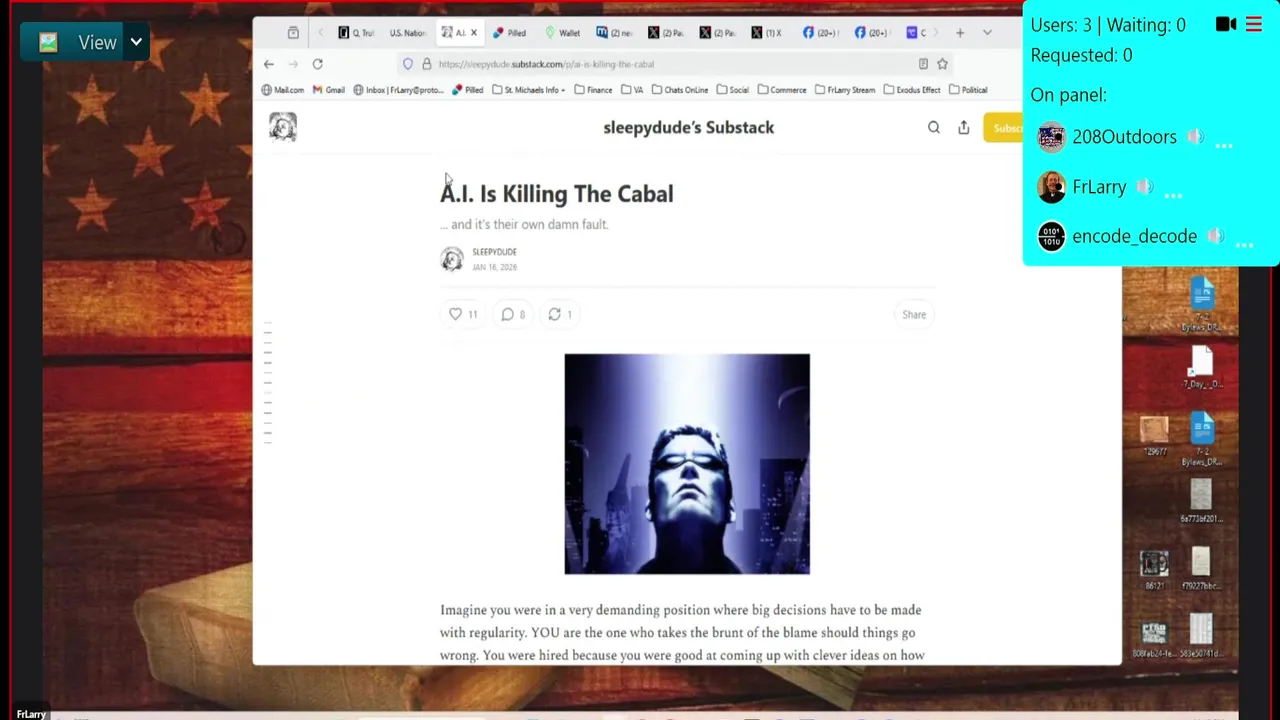Mute FrLarry speaker icon

1145,187
